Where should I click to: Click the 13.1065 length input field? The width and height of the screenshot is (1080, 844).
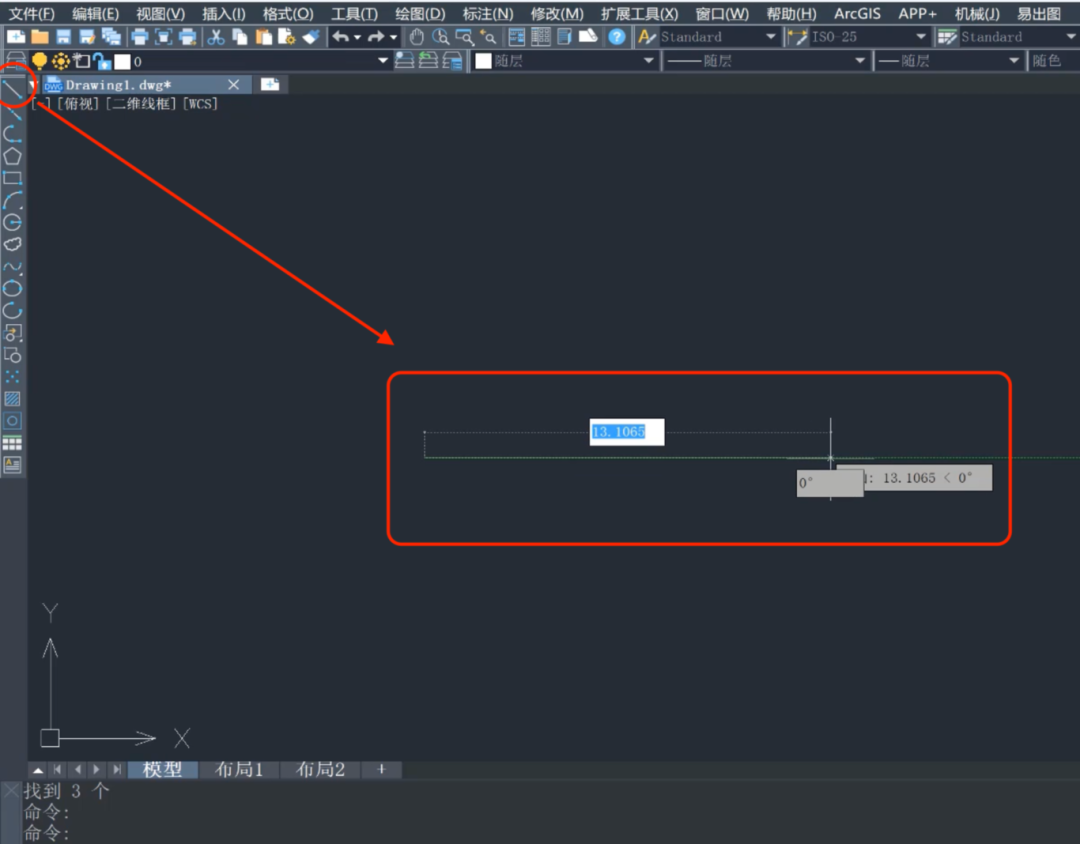626,432
